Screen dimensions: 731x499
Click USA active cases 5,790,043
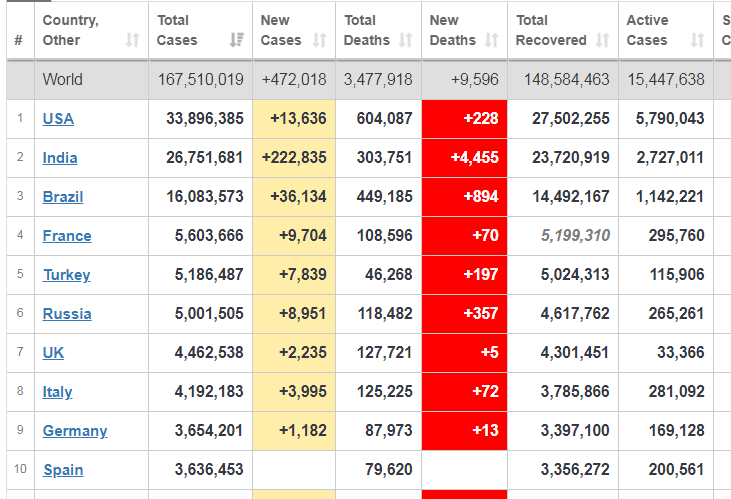[670, 118]
